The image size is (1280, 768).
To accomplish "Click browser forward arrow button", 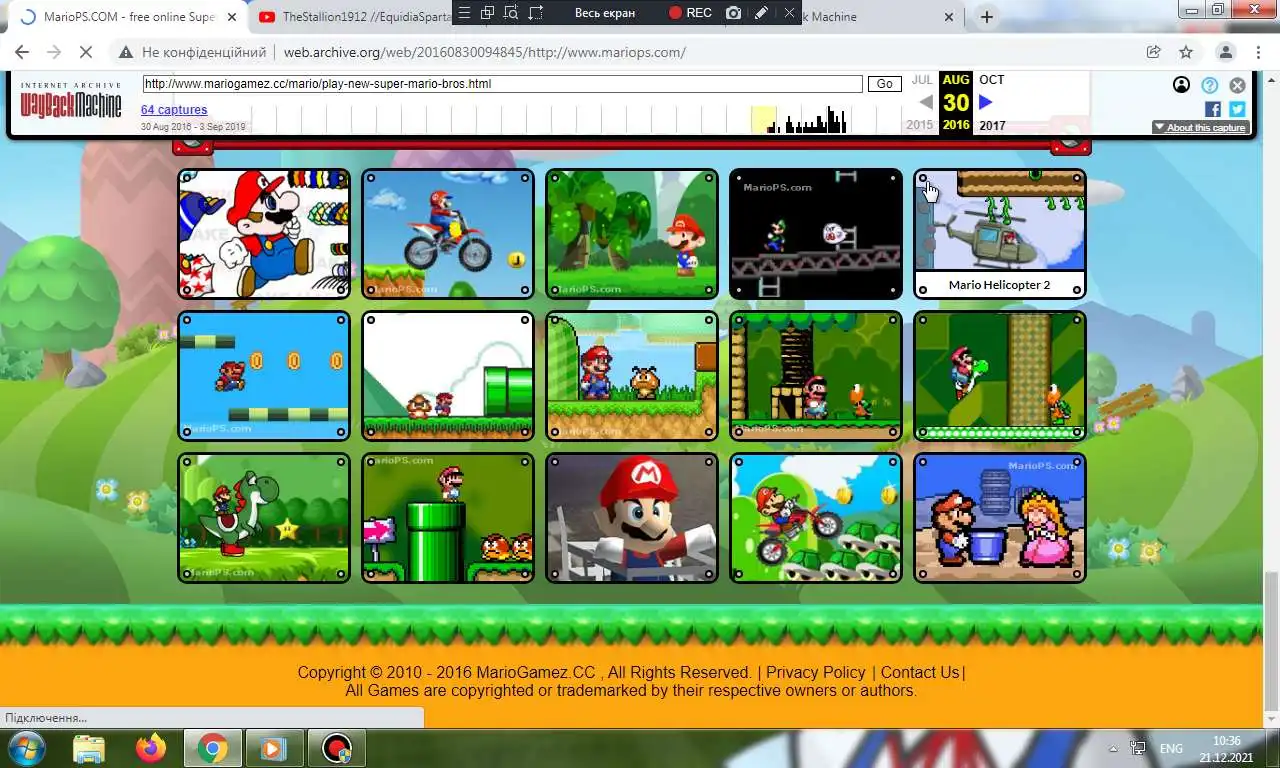I will (x=54, y=52).
